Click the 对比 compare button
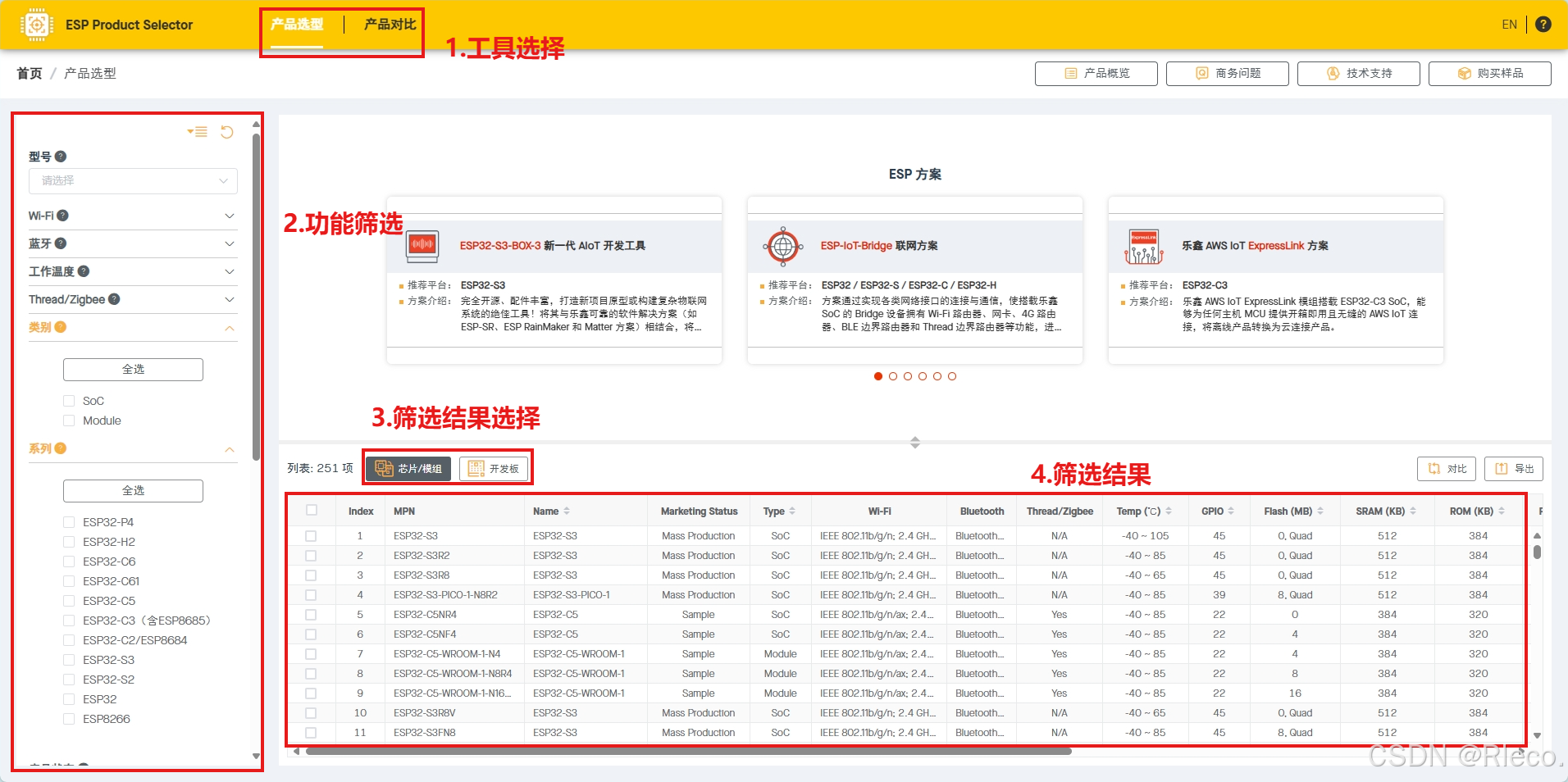1568x782 pixels. 1447,469
